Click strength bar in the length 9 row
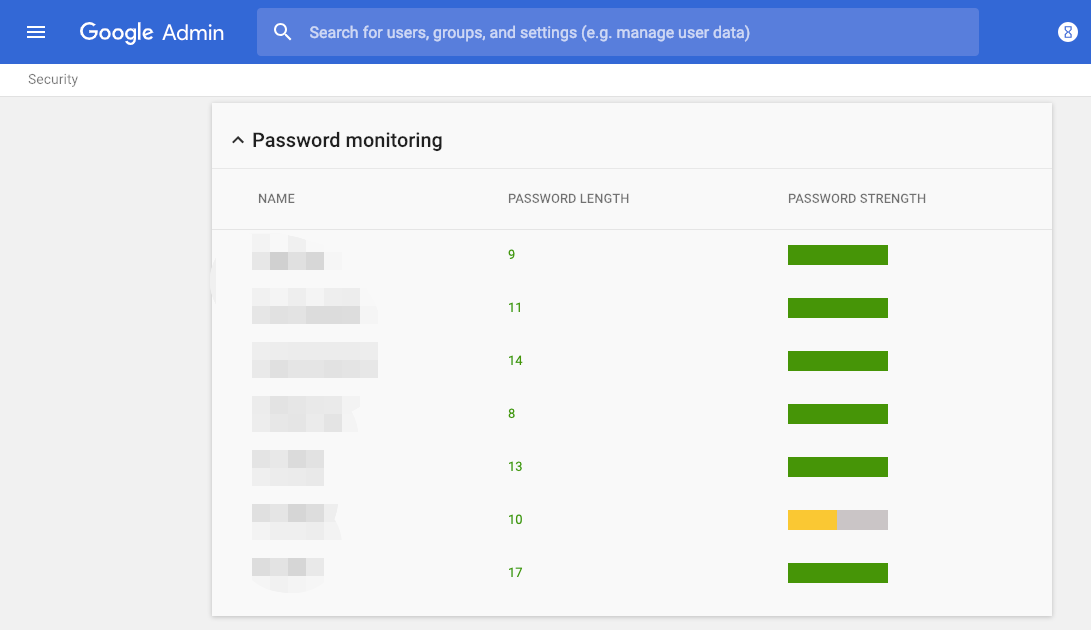 (838, 255)
